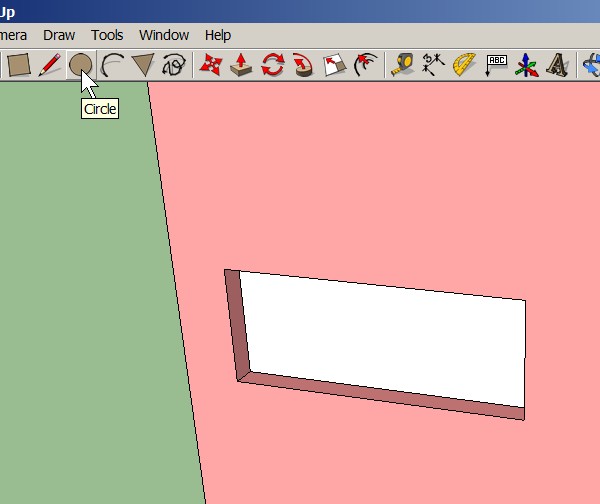
Task: Choose the Text label tool
Action: 495,65
